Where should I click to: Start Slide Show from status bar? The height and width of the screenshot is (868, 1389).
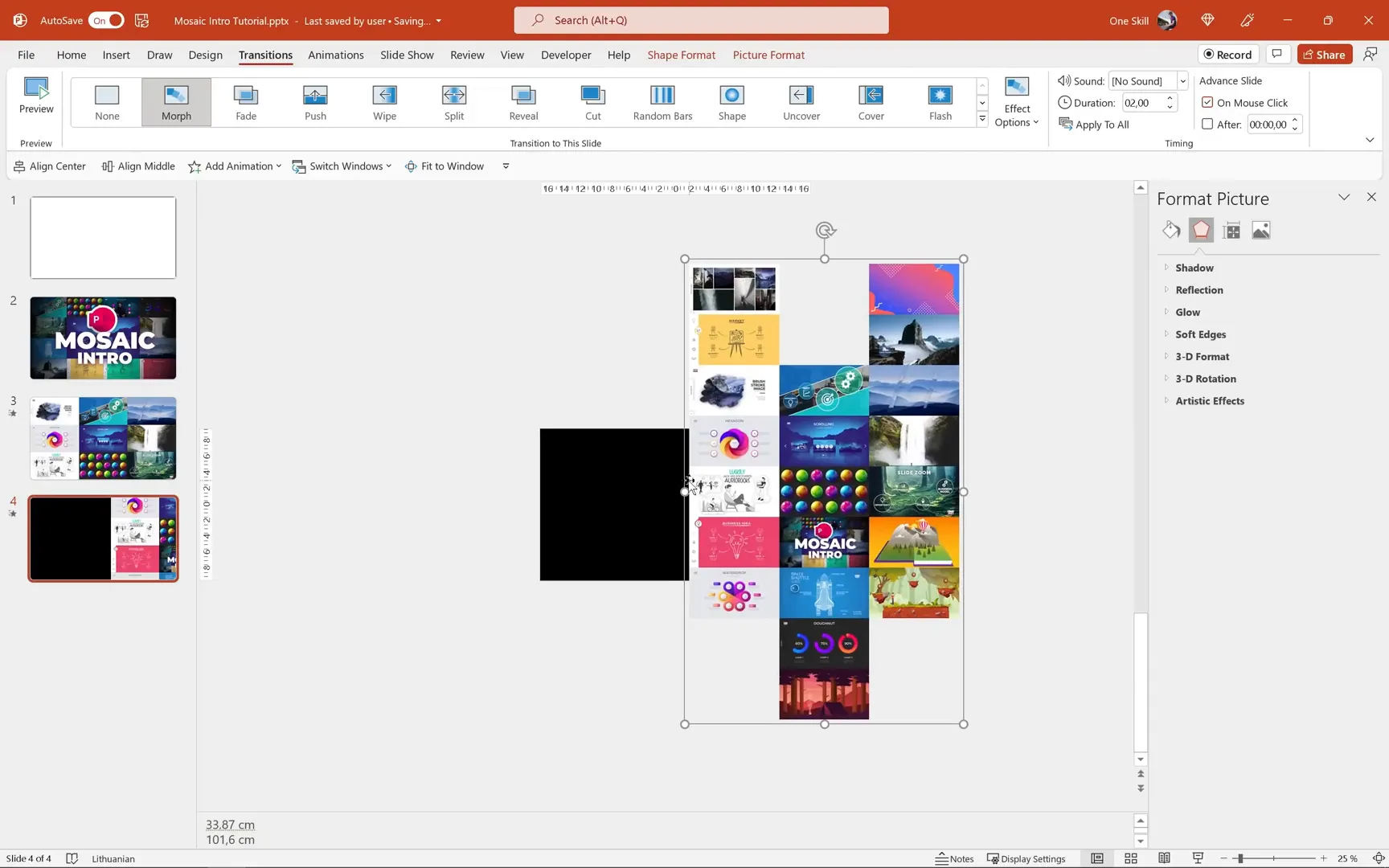coord(1198,858)
